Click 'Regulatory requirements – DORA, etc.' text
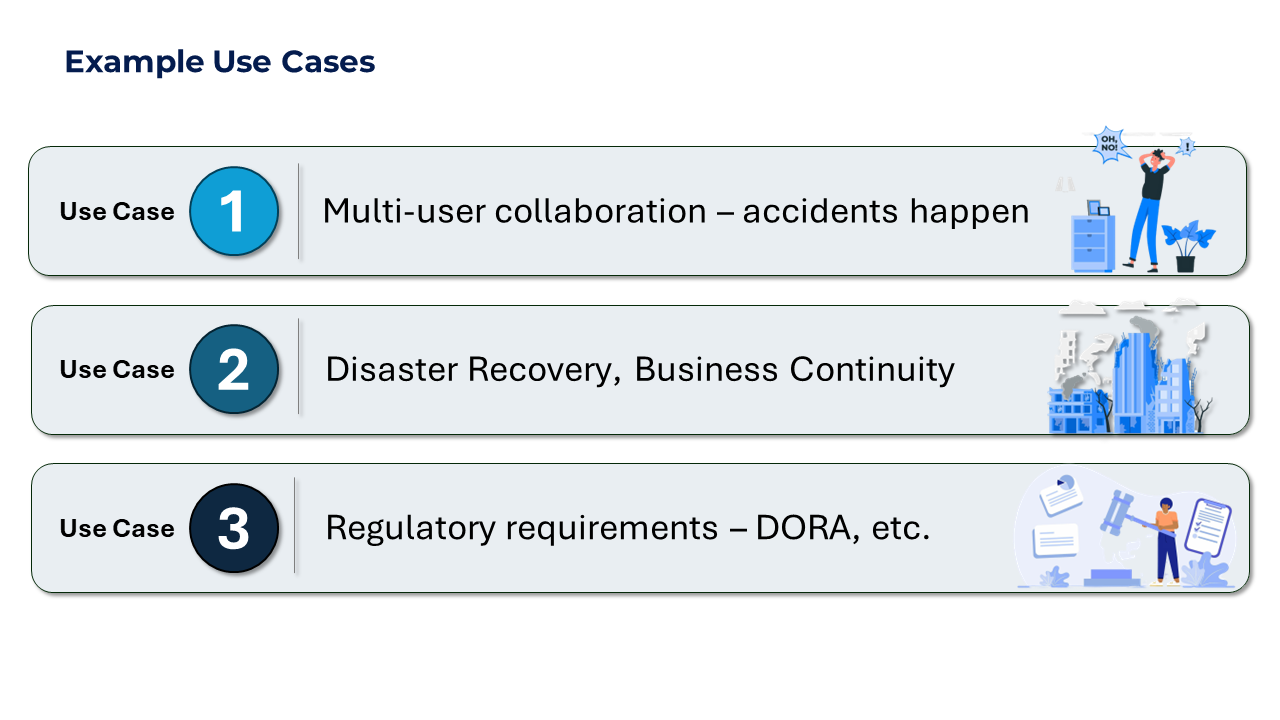Screen dimensions: 1280x720 [x=628, y=528]
